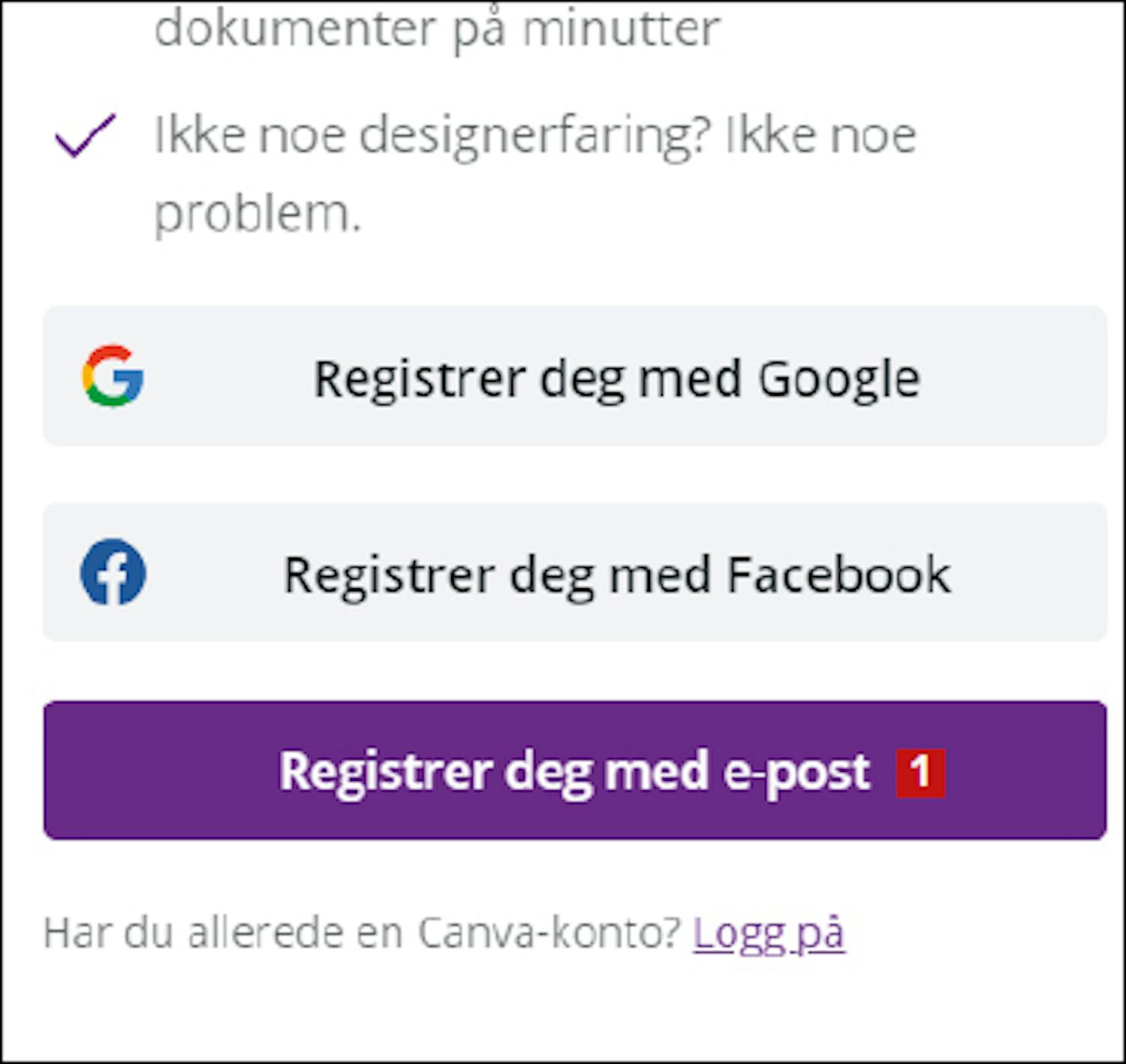
Task: Click the word 'designerfaring?' in the bullet
Action: point(534,137)
